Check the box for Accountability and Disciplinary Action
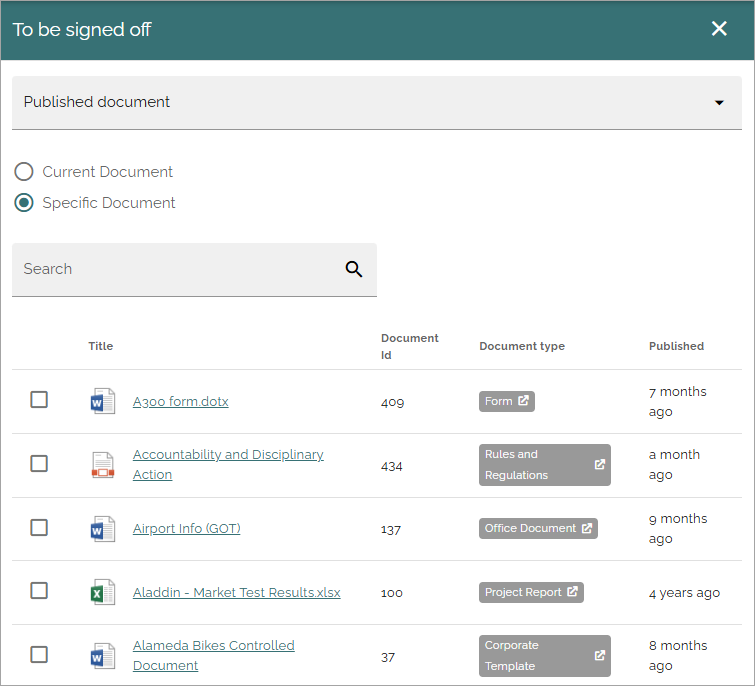755x686 pixels. [39, 464]
